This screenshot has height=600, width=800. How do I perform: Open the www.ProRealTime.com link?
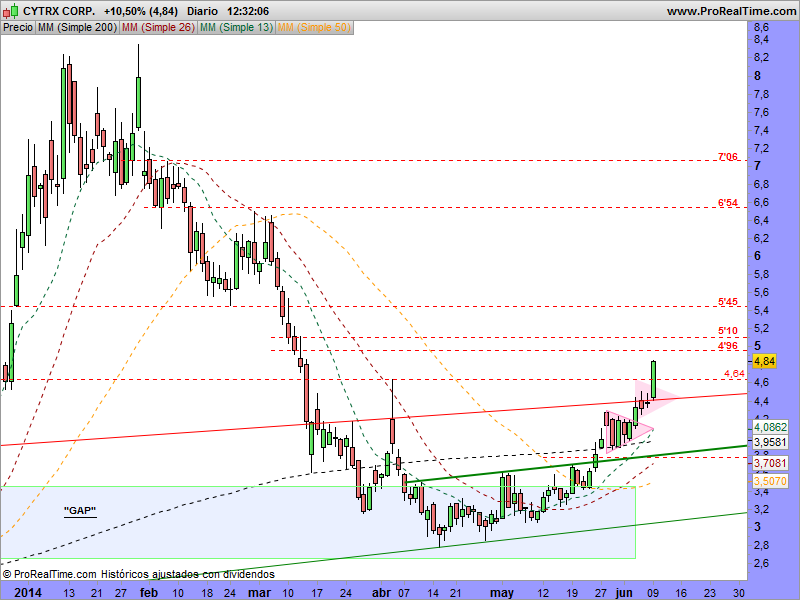point(732,11)
